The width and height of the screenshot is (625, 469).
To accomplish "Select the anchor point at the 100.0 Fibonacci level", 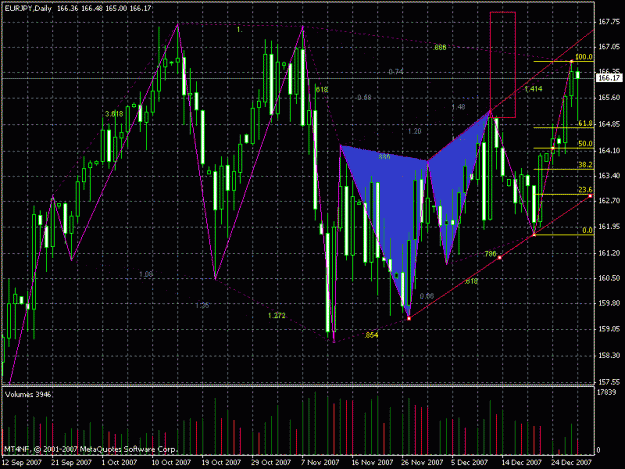I will 571,61.
